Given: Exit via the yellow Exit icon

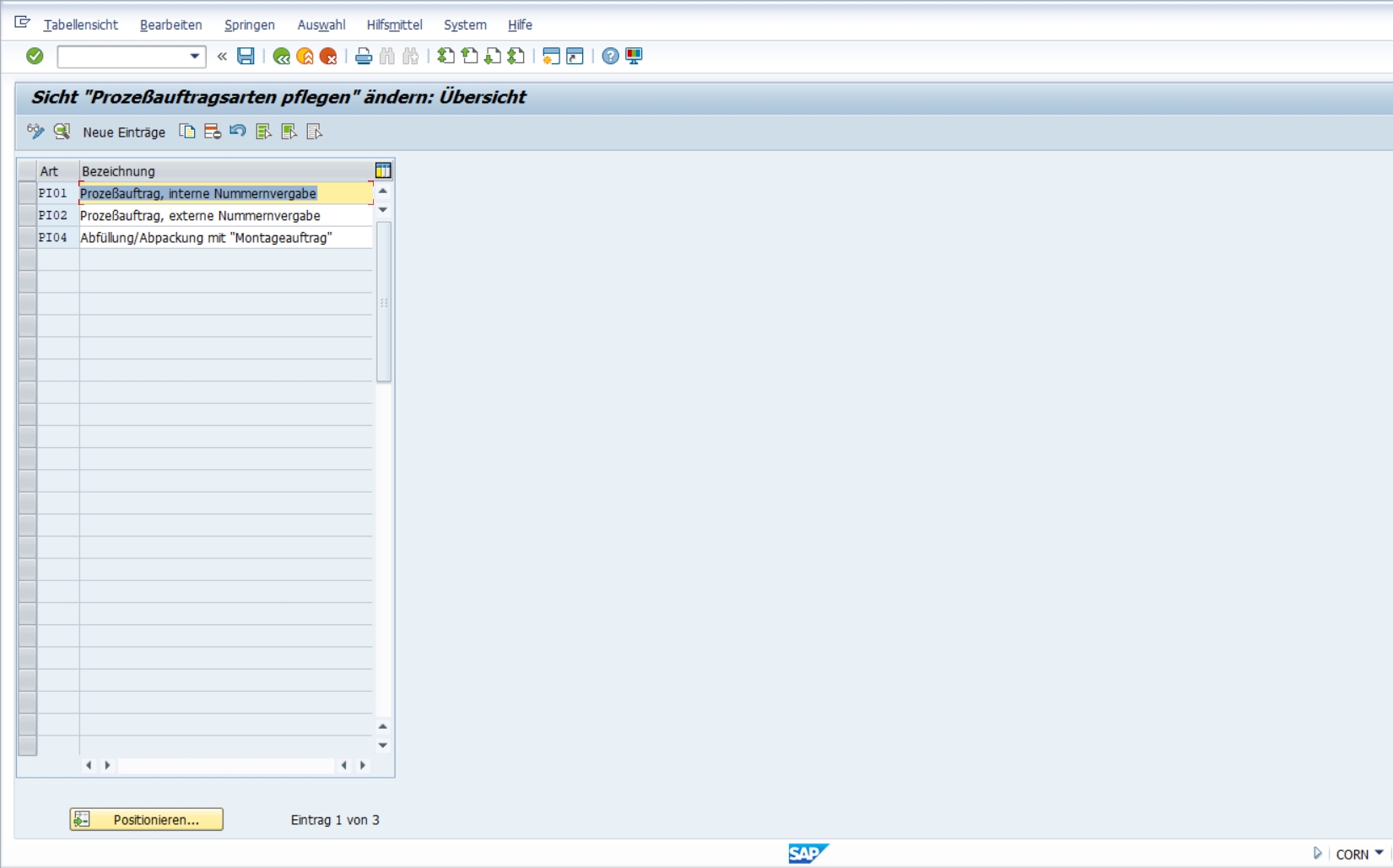Looking at the screenshot, I should [305, 57].
